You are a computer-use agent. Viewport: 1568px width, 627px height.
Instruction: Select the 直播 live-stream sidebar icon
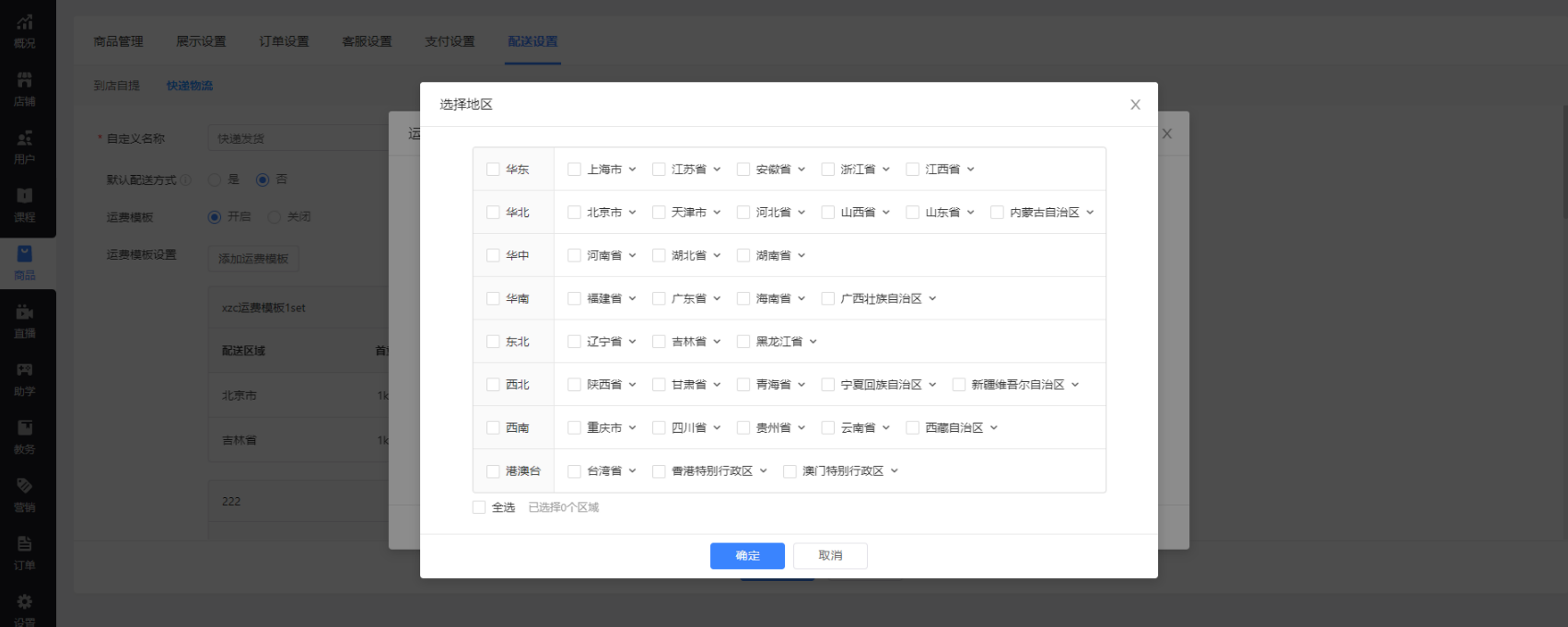[25, 313]
